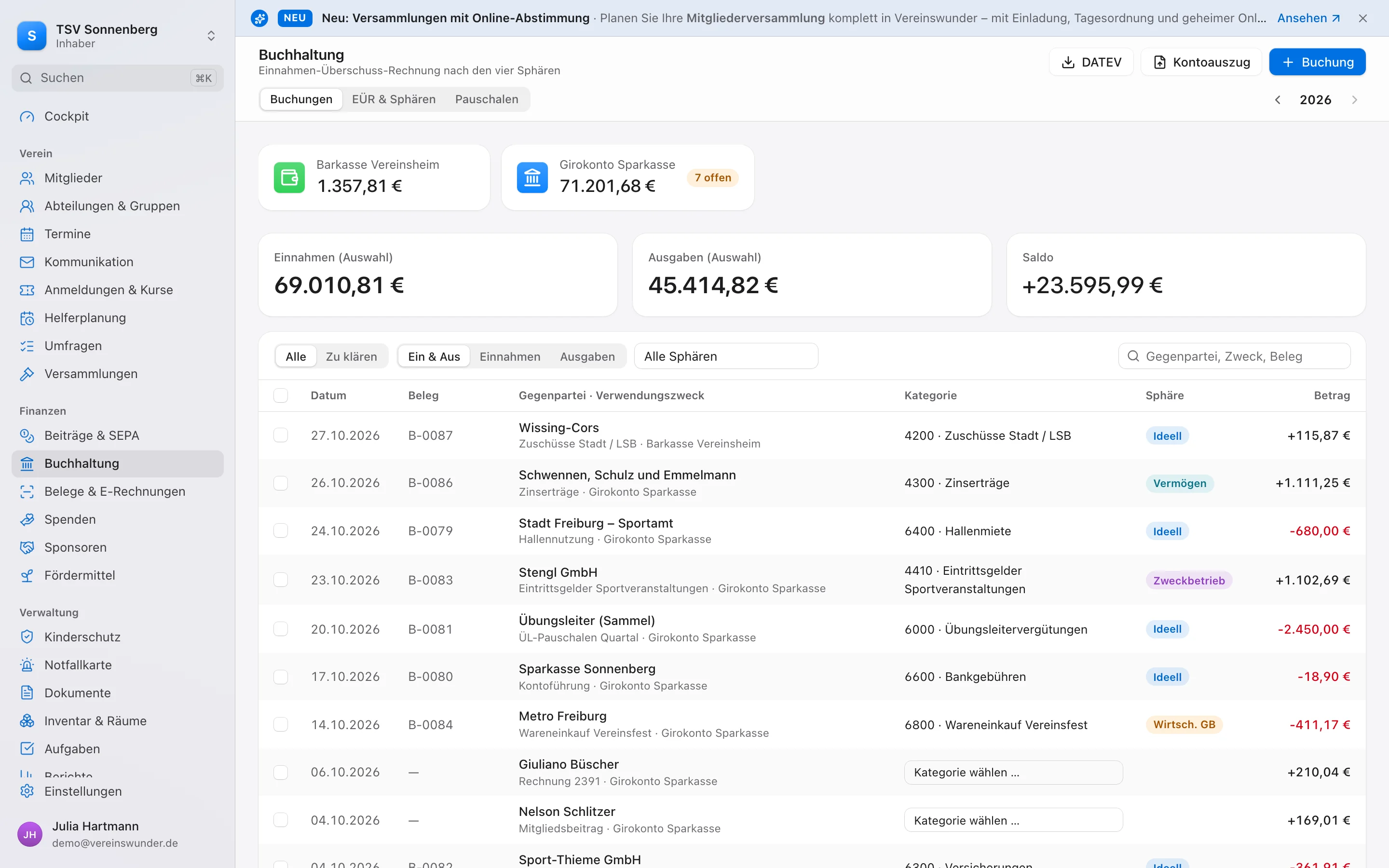The image size is (1389, 868).
Task: Click the Belege & E-Rechnungen scan icon
Action: (x=27, y=492)
